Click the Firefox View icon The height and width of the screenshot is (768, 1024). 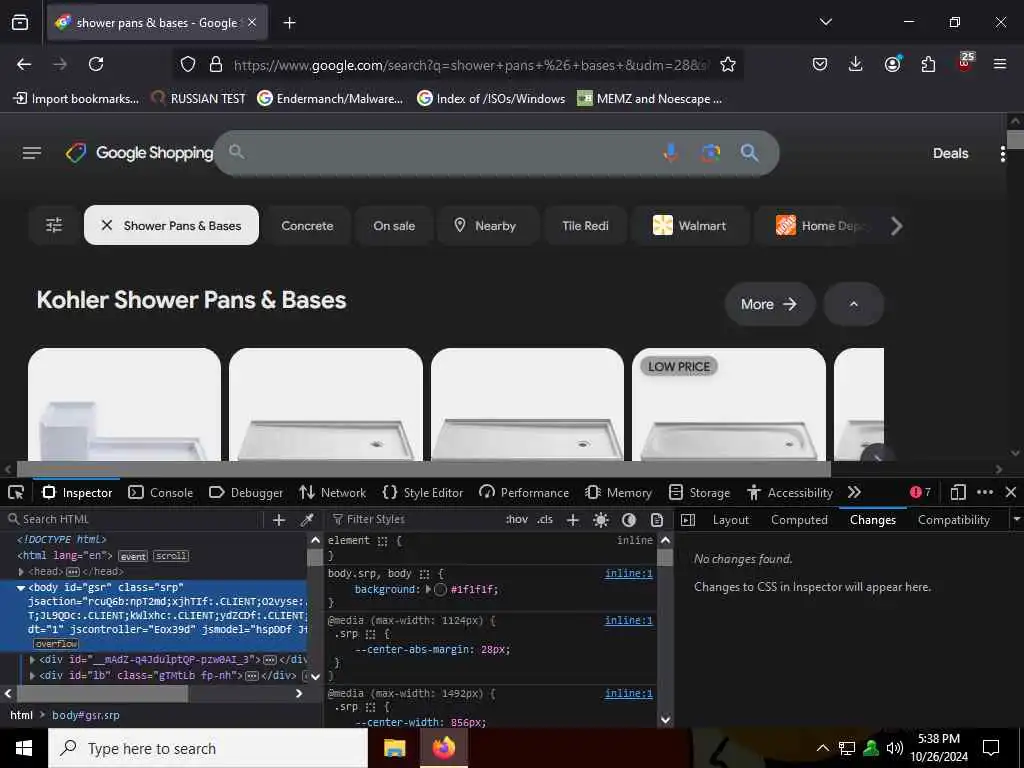click(20, 23)
